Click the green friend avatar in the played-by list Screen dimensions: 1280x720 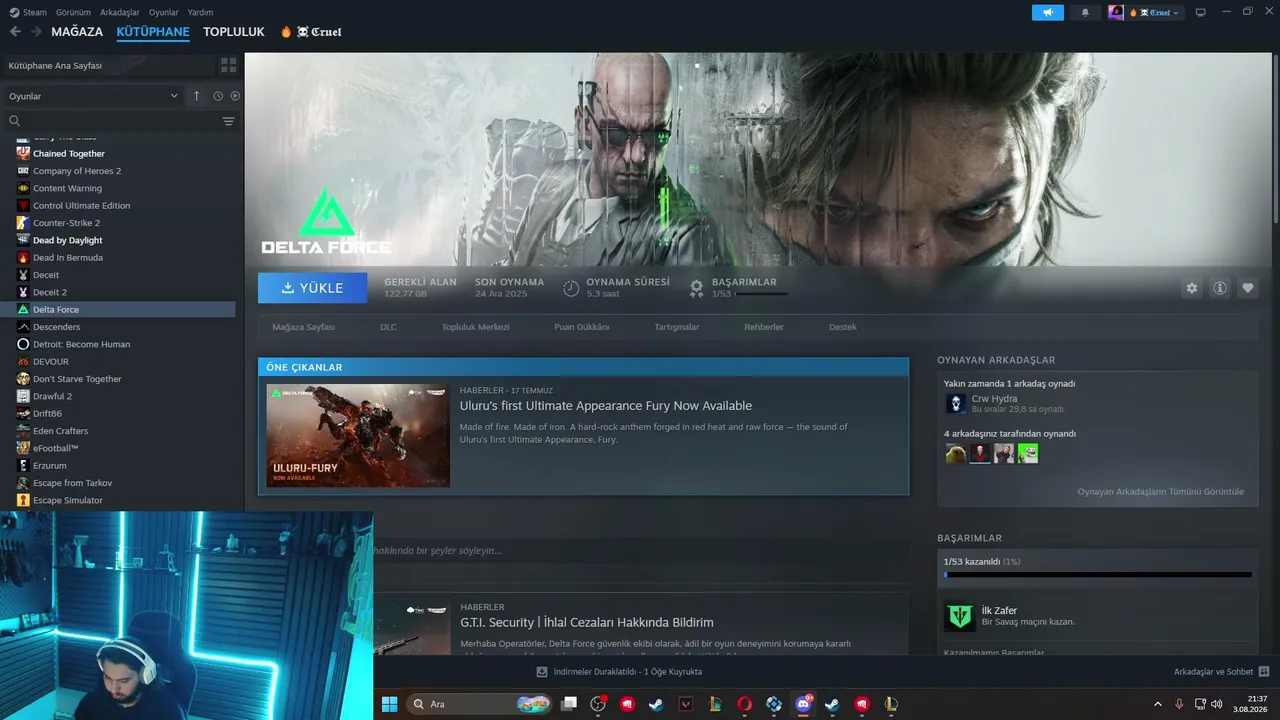[1028, 453]
